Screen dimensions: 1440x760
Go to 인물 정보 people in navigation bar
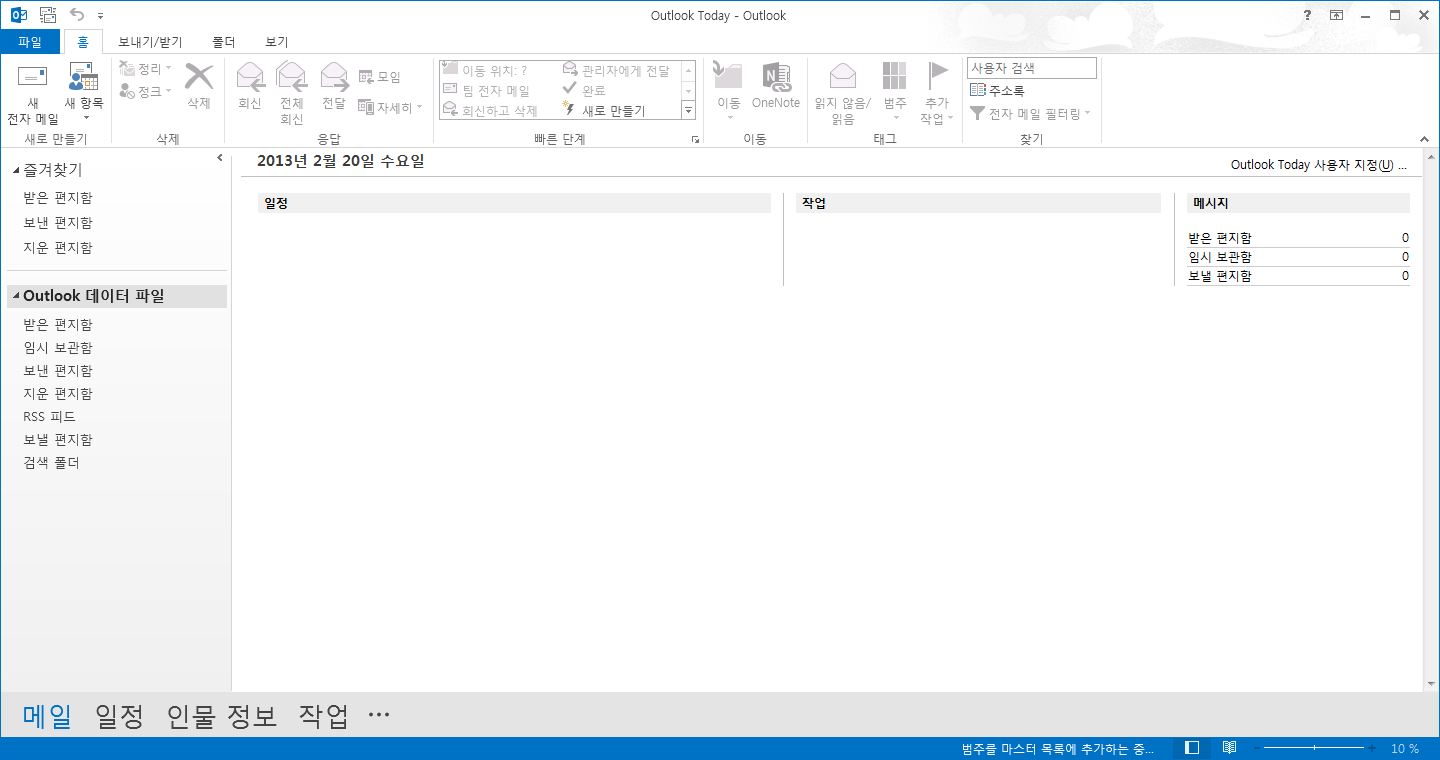[222, 716]
